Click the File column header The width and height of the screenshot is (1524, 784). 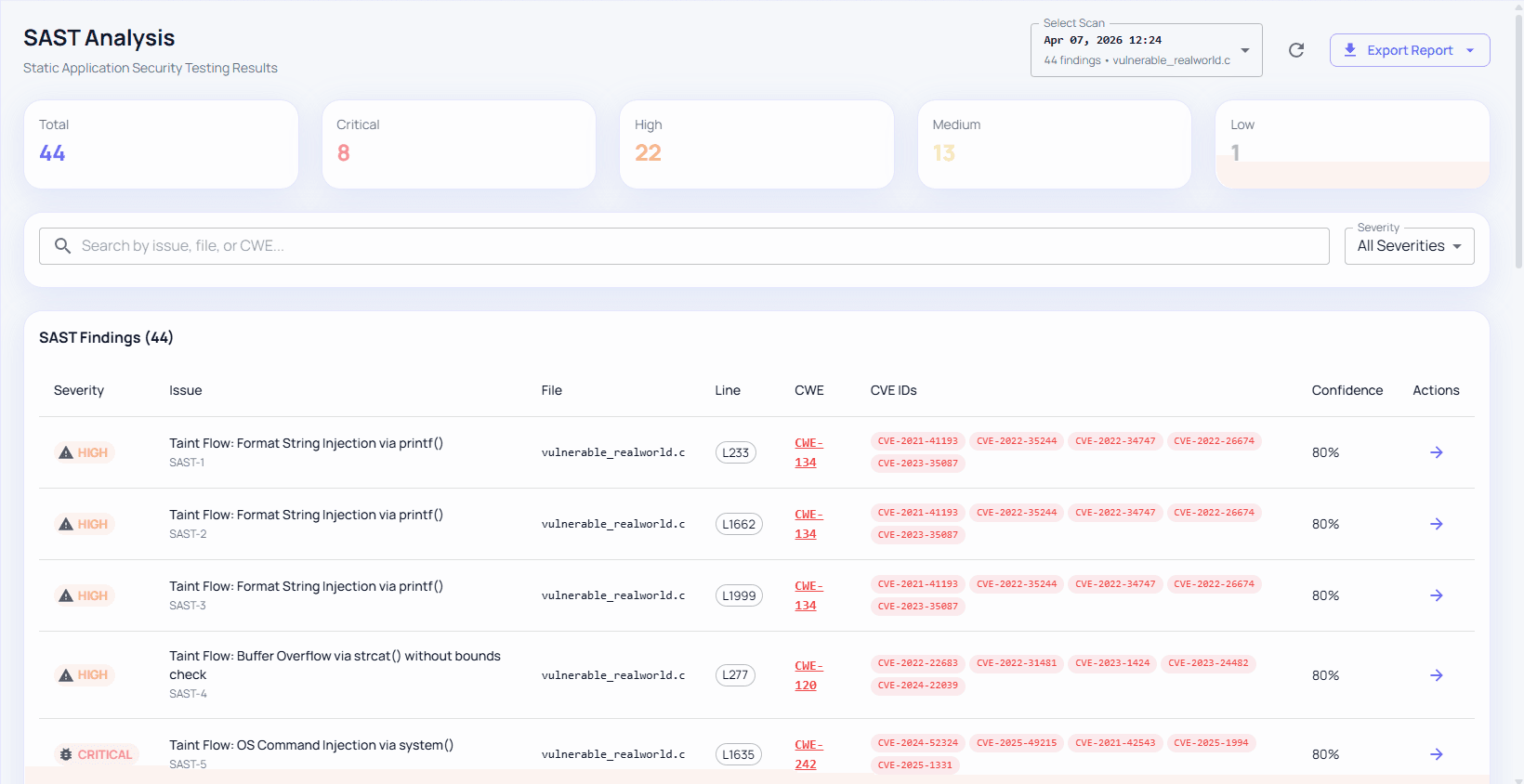pos(552,391)
